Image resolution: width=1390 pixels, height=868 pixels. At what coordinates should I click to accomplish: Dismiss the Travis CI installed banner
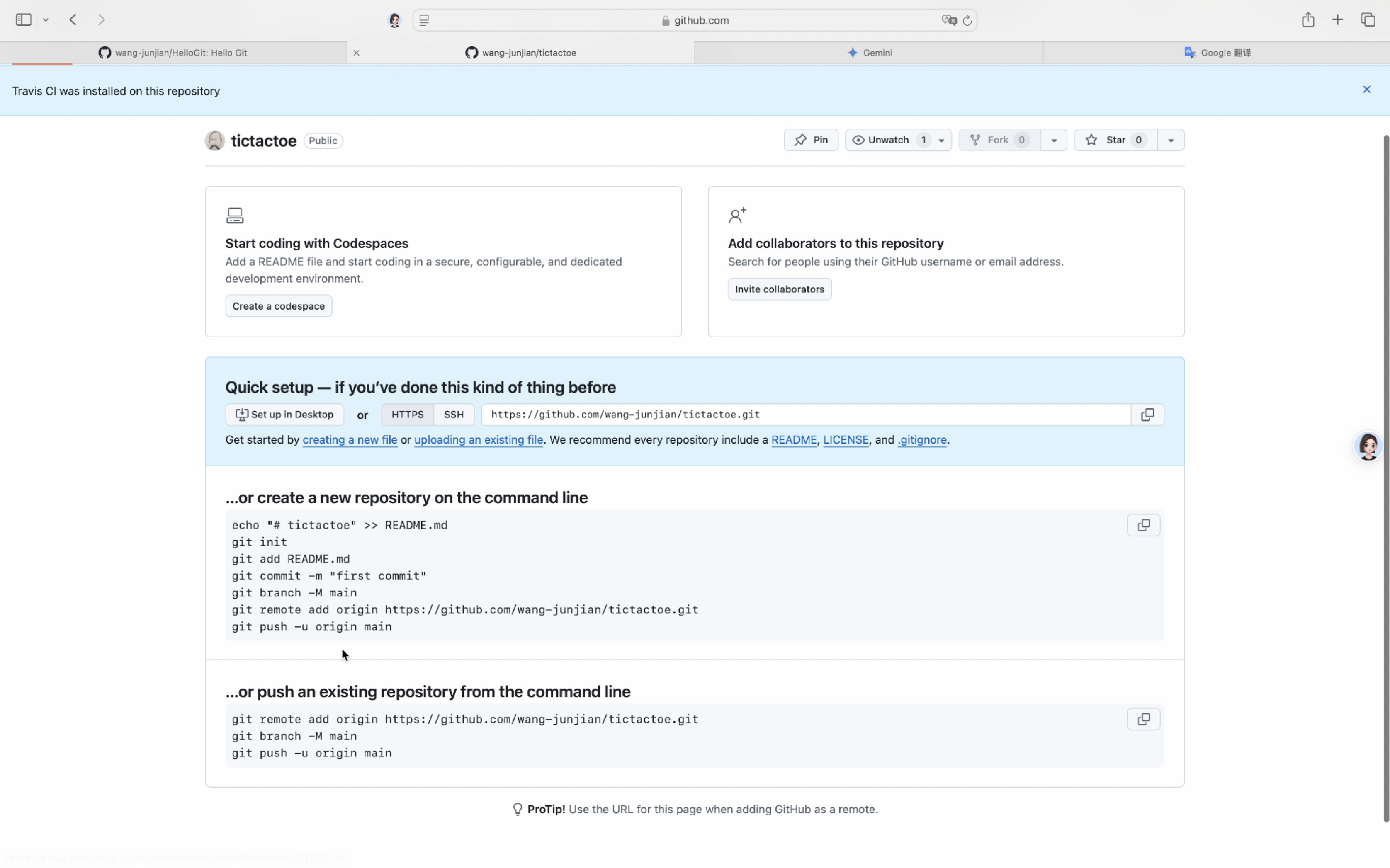1366,90
